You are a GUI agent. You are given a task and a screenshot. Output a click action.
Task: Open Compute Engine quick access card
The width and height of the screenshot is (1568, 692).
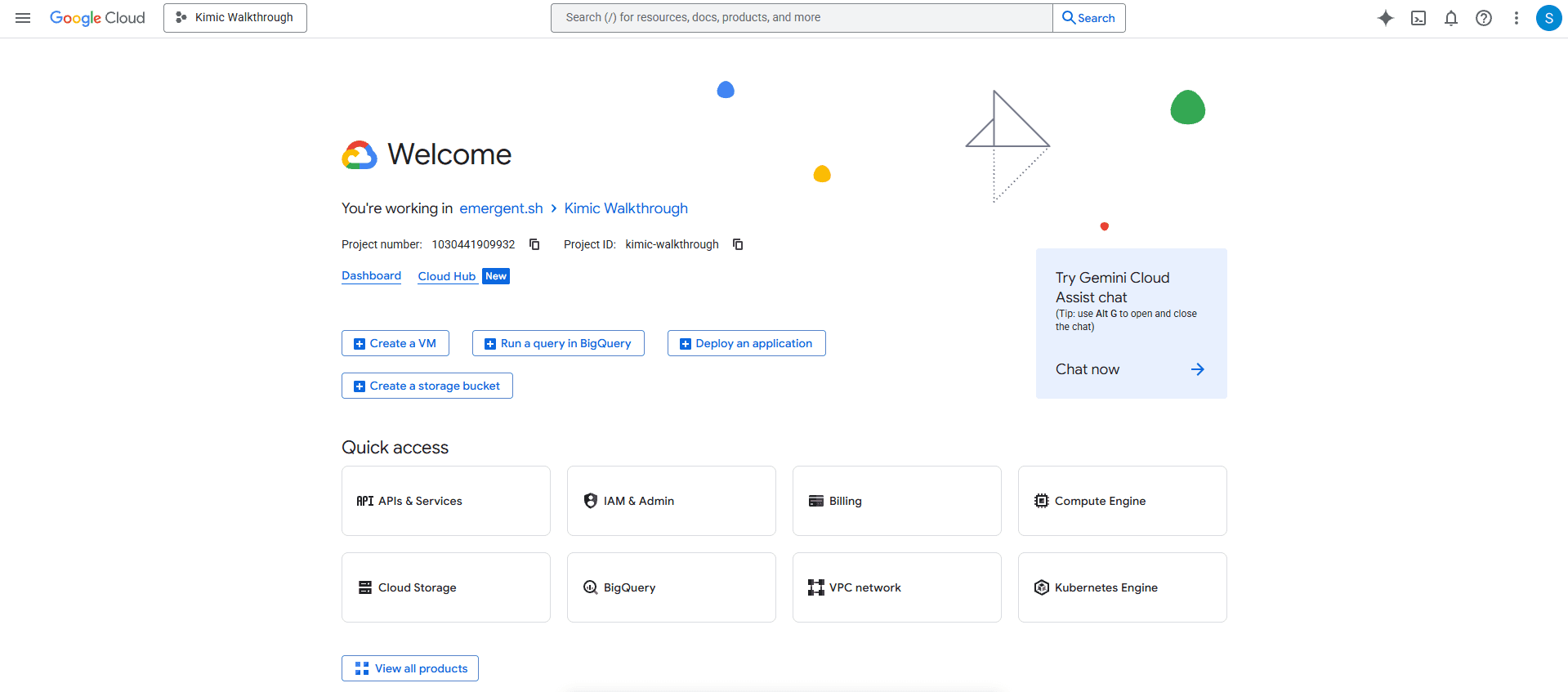pyautogui.click(x=1123, y=501)
